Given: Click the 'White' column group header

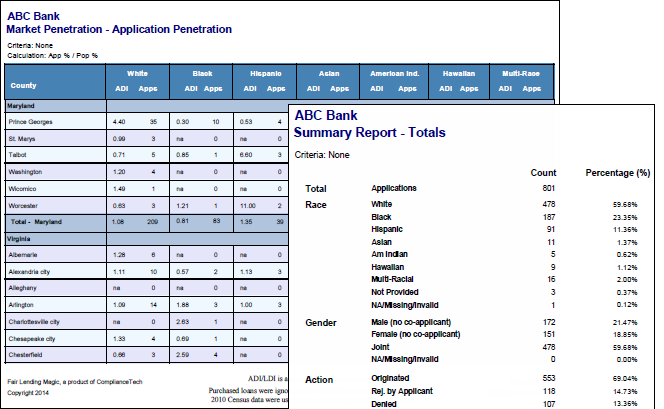Looking at the screenshot, I should coord(137,74).
